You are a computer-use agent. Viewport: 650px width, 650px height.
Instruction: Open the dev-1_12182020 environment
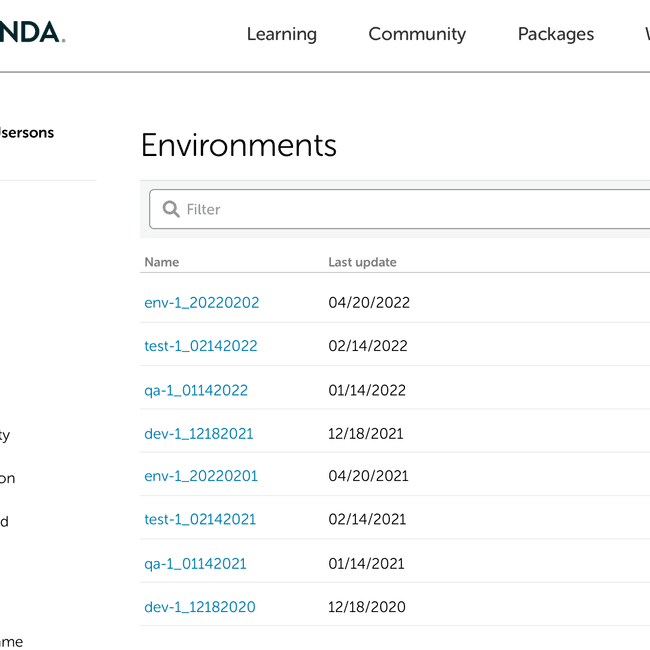tap(199, 607)
